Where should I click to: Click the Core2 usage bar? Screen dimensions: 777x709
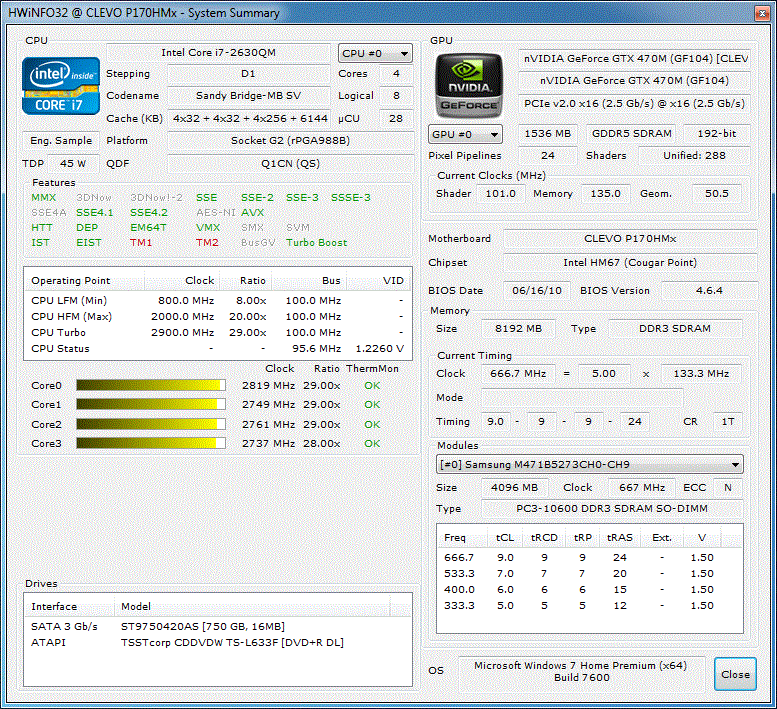point(151,424)
